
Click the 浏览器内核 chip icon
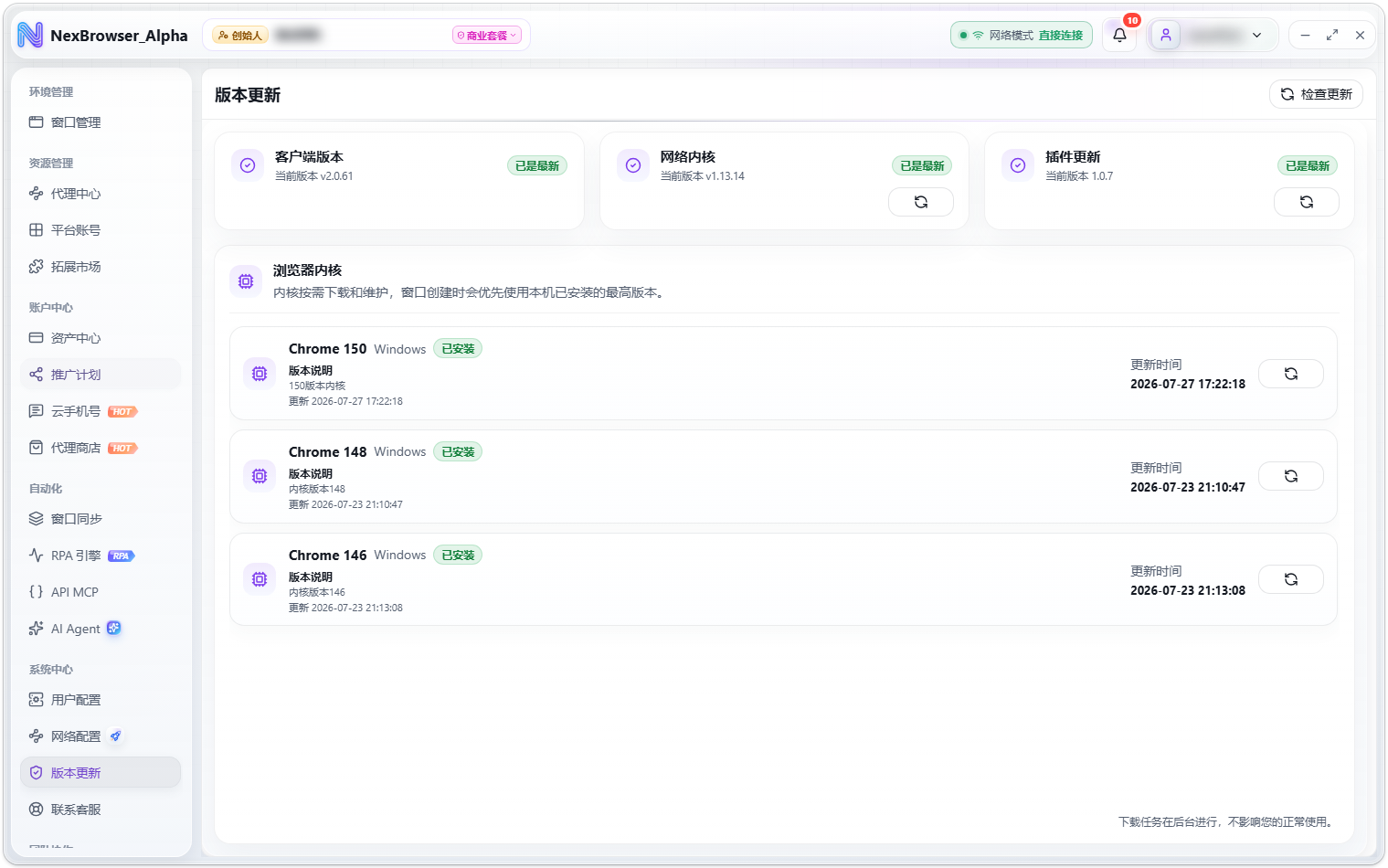tap(246, 281)
